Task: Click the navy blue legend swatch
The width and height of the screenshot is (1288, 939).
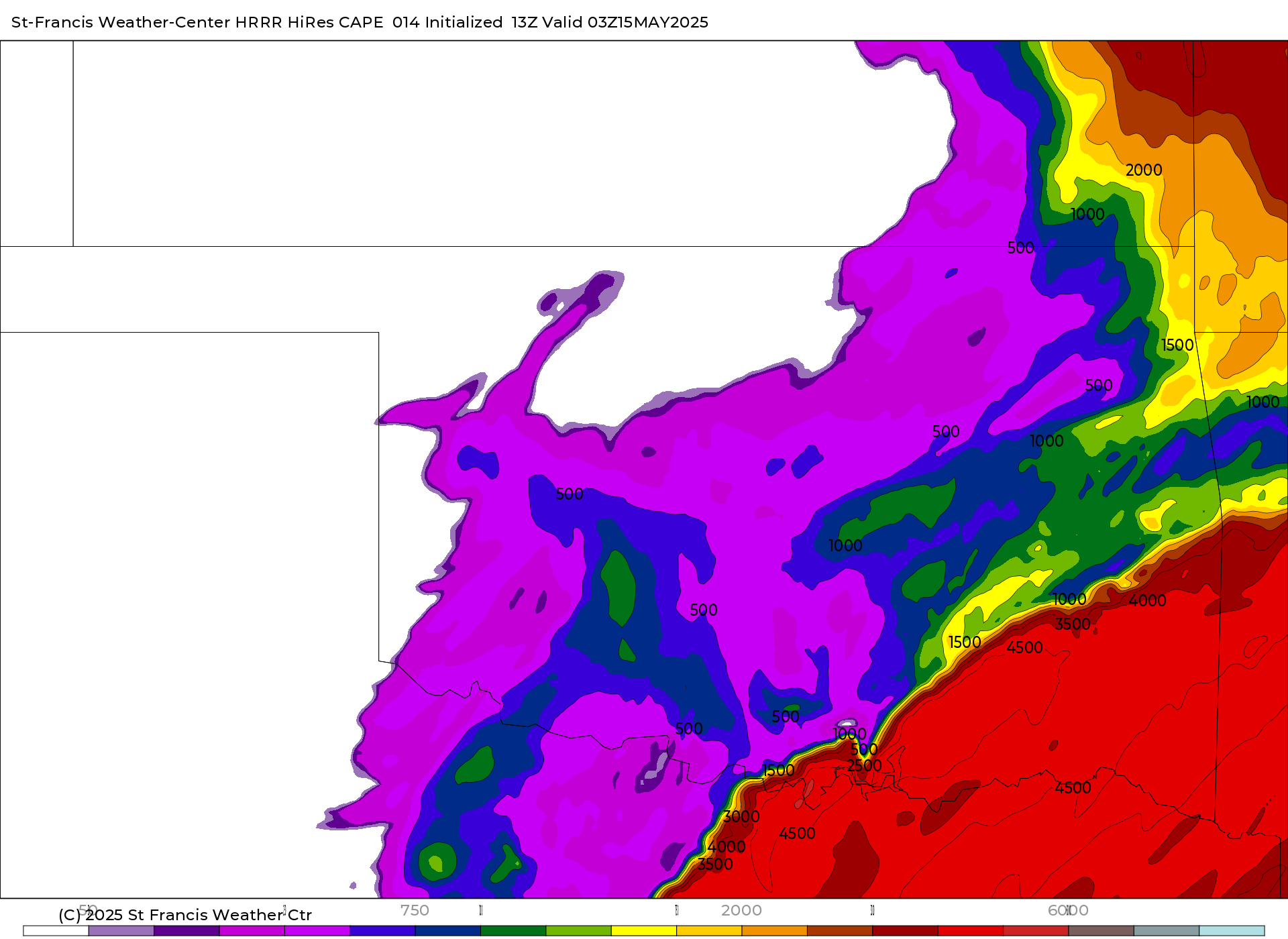Action: tap(447, 931)
